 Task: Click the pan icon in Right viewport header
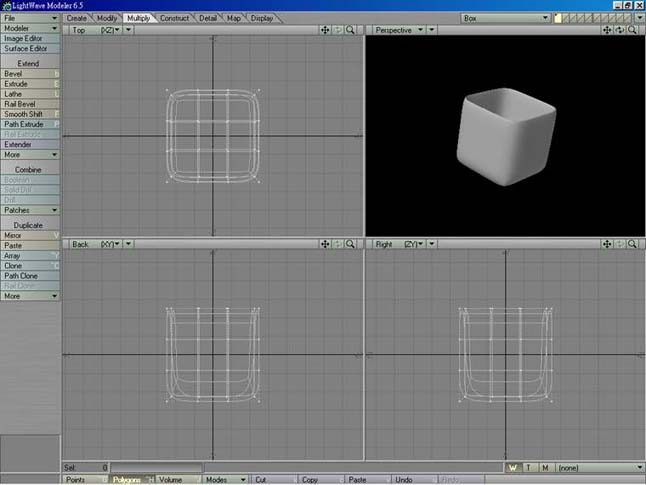[x=607, y=244]
